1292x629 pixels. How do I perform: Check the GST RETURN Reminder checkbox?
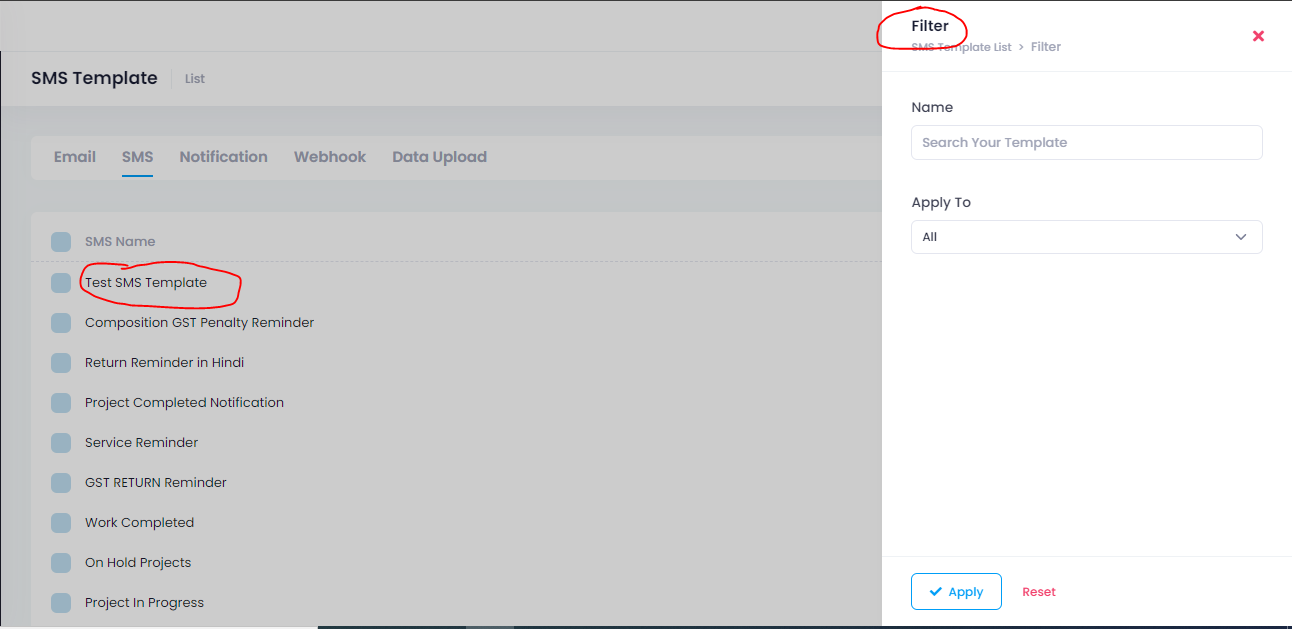[61, 483]
